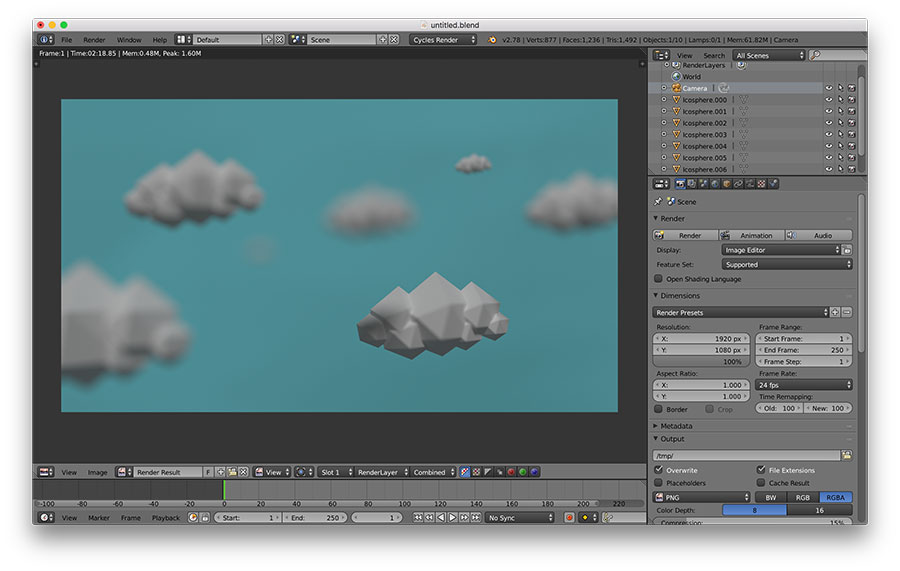The height and width of the screenshot is (571, 900).
Task: Open the PNG file format dropdown
Action: point(701,497)
